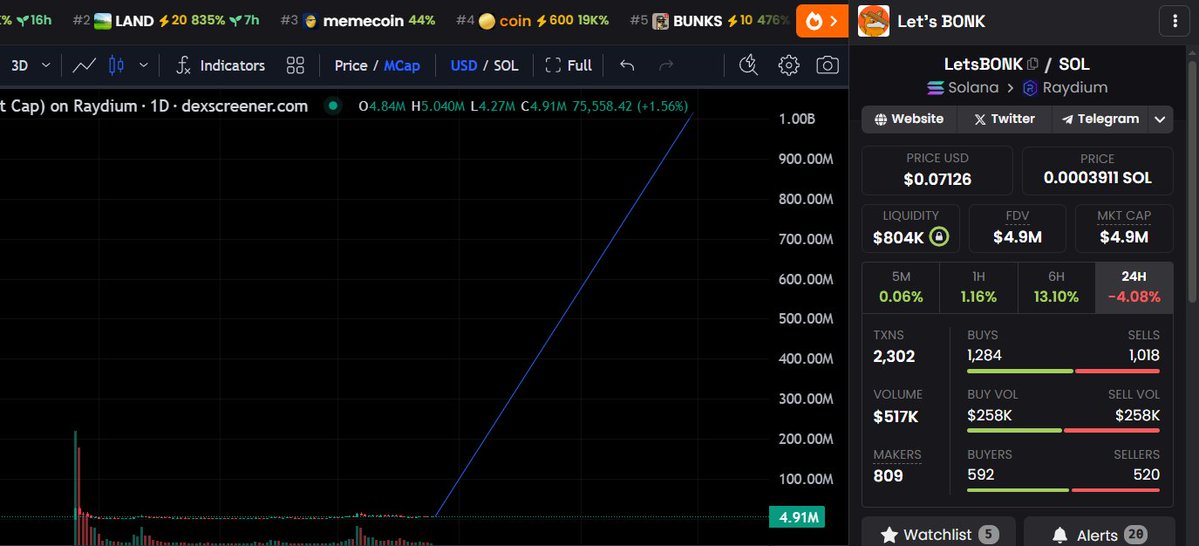Open the #5 BUNKS trending token
1199x546 pixels.
coord(710,21)
